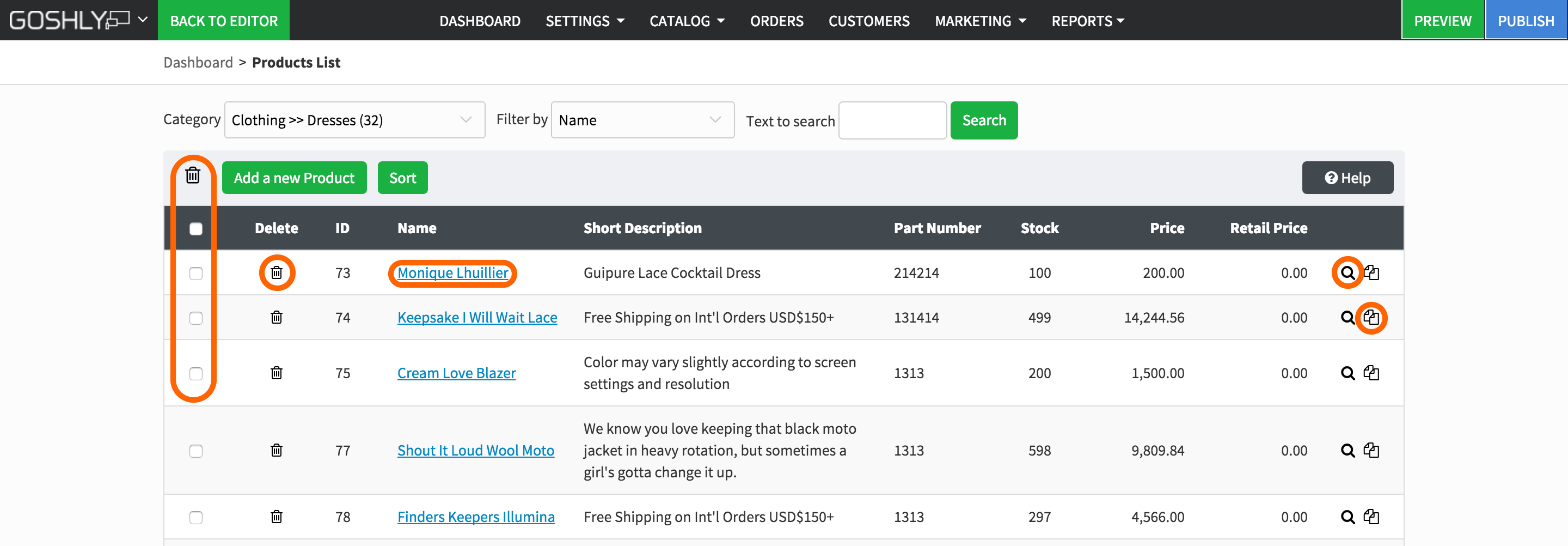Click the Sort button

402,177
